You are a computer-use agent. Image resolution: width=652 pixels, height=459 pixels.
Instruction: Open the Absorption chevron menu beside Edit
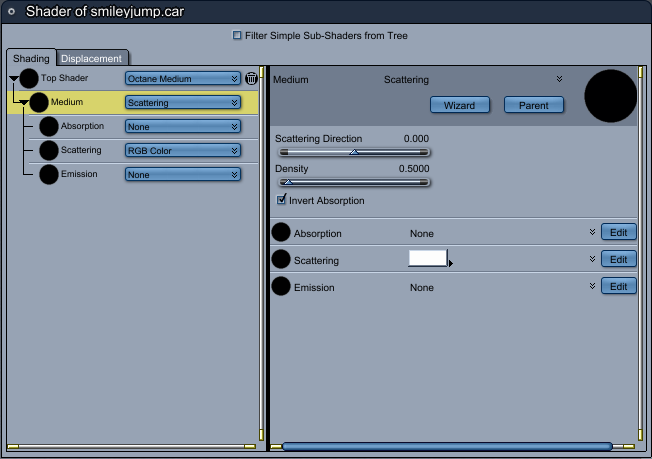(592, 232)
